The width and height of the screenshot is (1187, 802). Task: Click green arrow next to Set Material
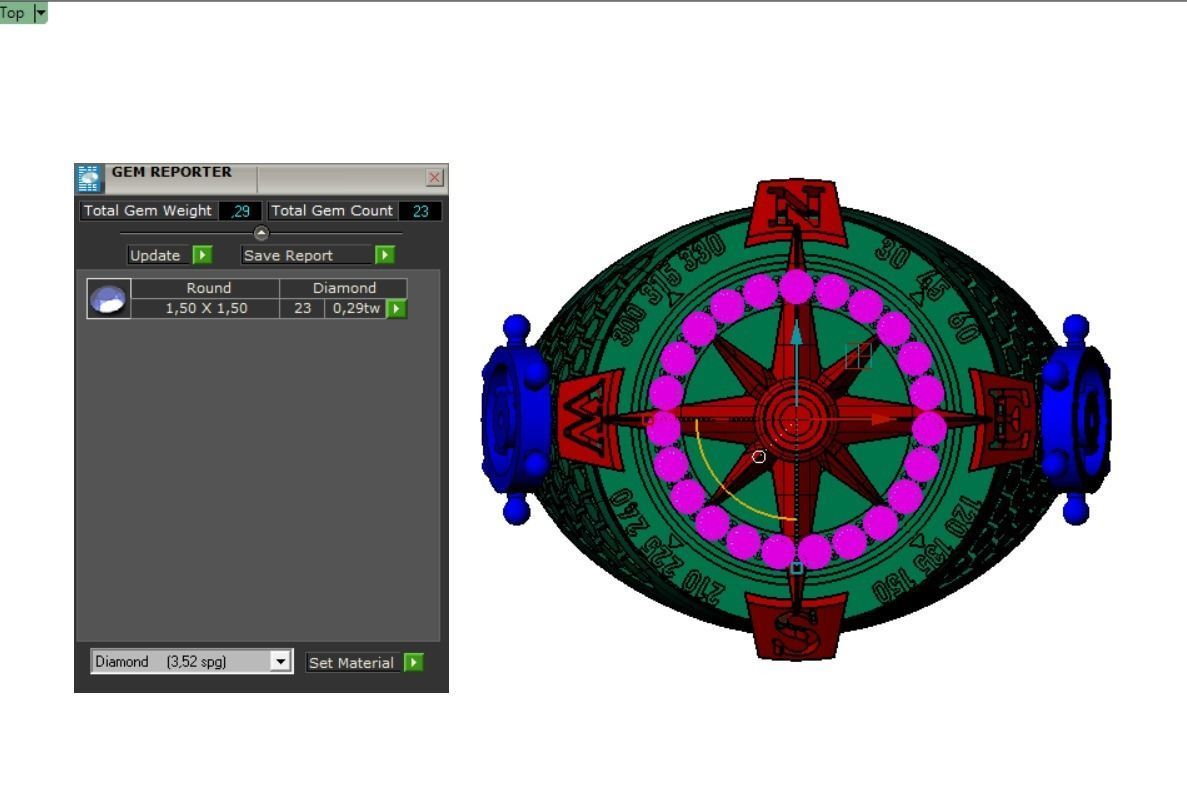coord(413,663)
